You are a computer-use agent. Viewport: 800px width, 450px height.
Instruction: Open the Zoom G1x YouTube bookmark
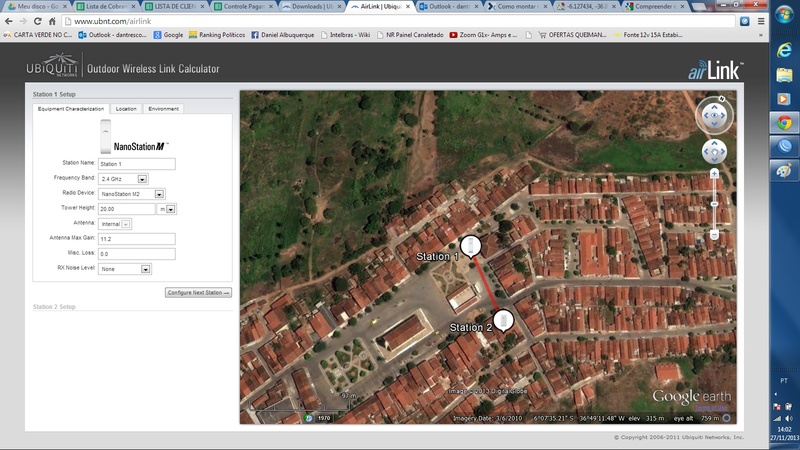(484, 35)
